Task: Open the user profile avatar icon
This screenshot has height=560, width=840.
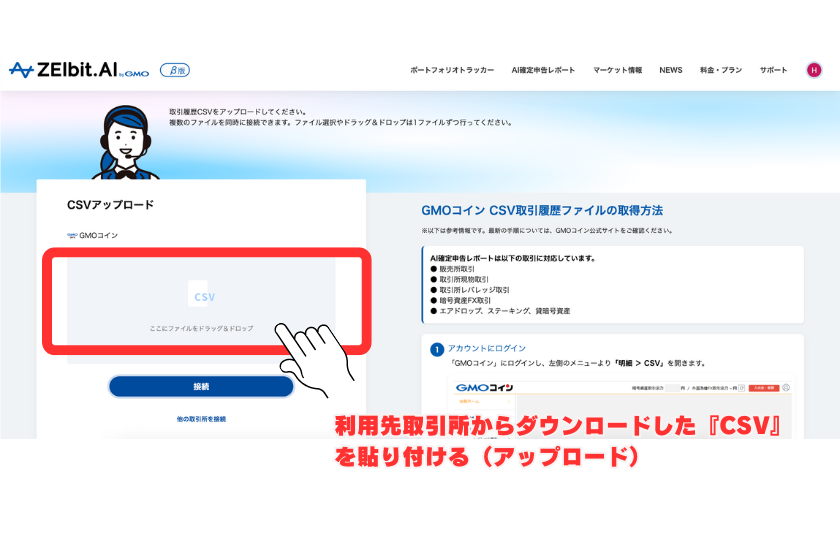Action: [813, 70]
